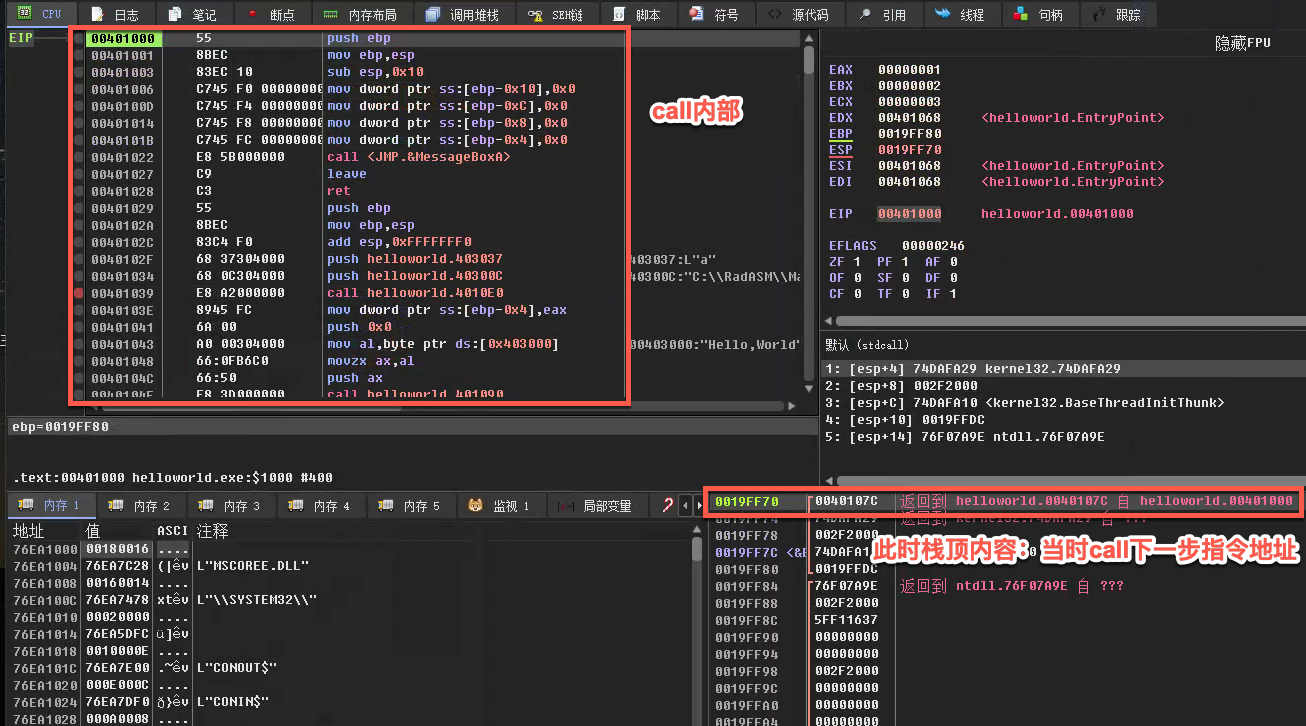Select the 内存 4 dump tab
The height and width of the screenshot is (726, 1306).
[x=320, y=506]
